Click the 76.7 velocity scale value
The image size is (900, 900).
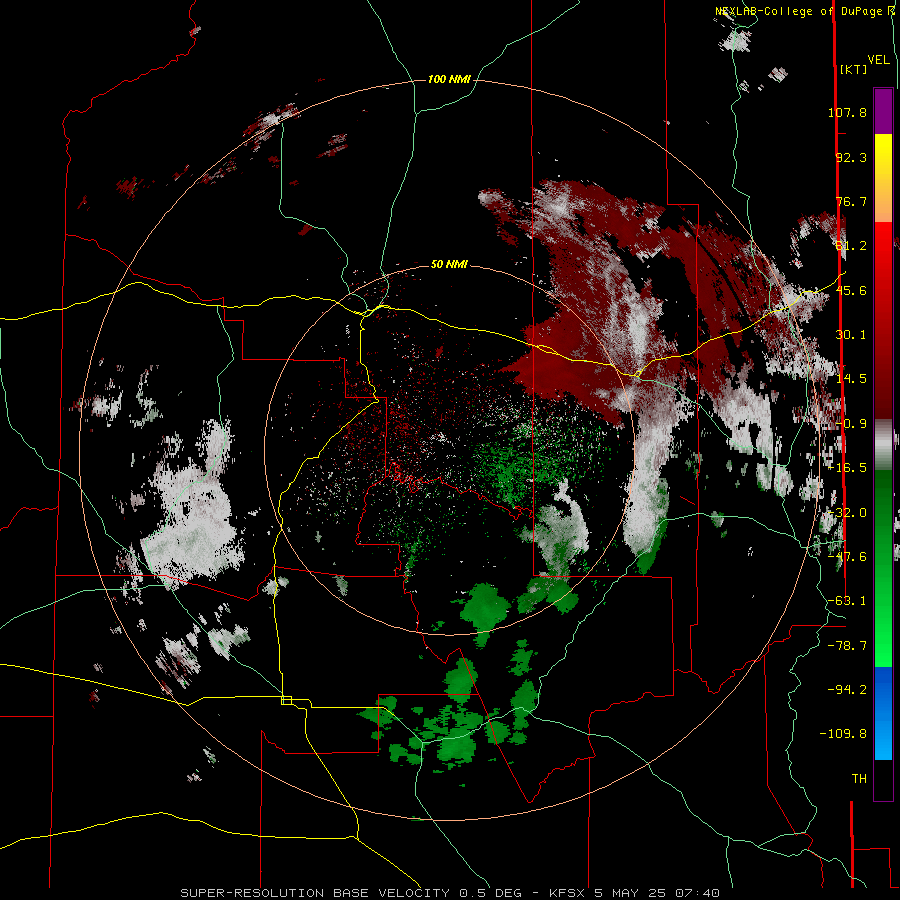click(851, 201)
